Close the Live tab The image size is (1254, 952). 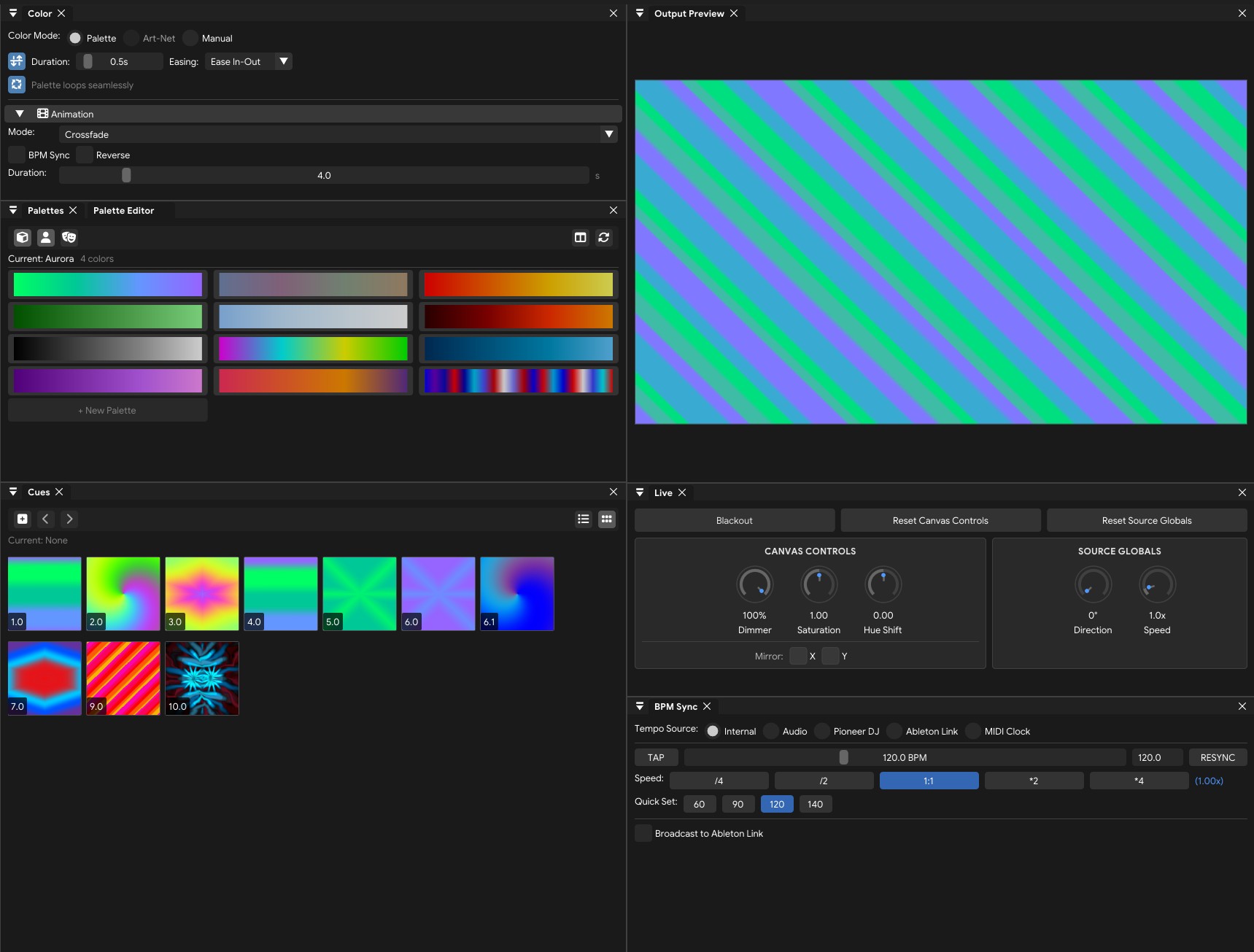pyautogui.click(x=682, y=492)
